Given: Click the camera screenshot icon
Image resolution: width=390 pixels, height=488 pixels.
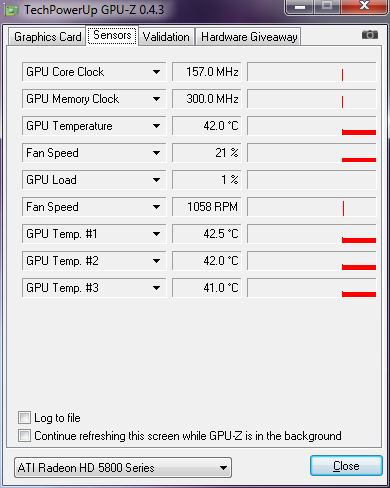Looking at the screenshot, I should click(x=370, y=35).
